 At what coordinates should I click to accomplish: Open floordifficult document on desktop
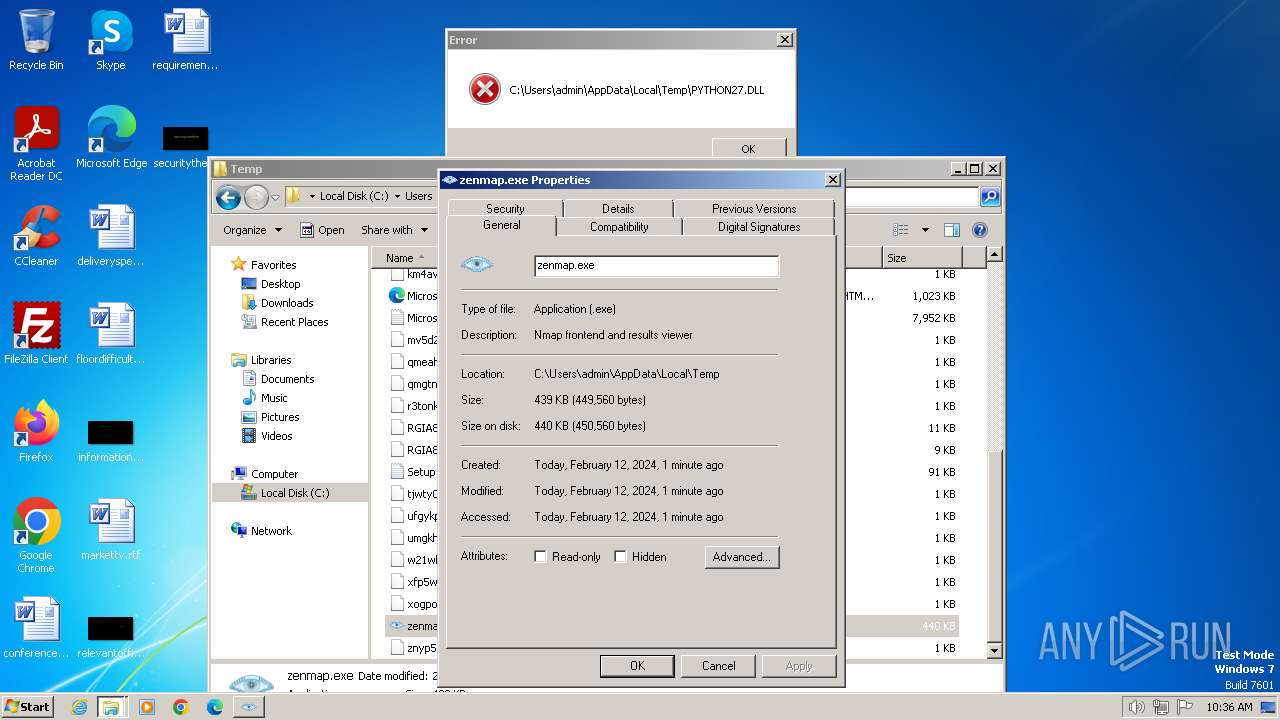click(110, 334)
